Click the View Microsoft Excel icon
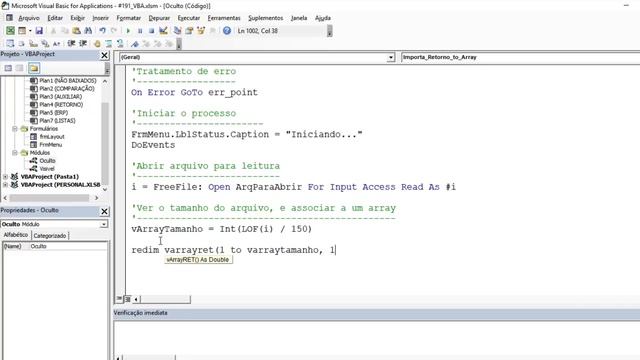Image resolution: width=640 pixels, height=360 pixels. [x=10, y=31]
